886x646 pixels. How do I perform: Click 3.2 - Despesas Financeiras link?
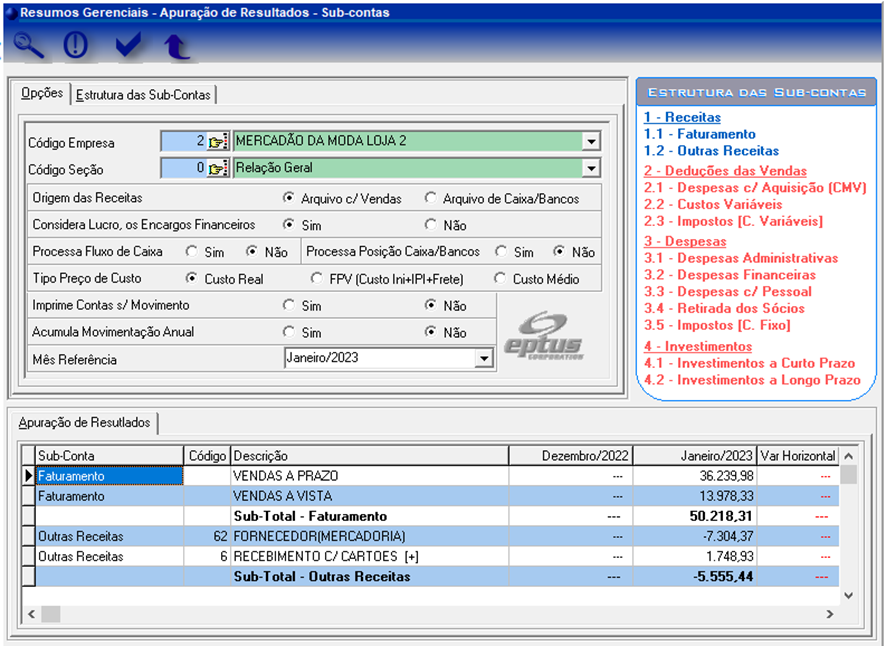[729, 275]
